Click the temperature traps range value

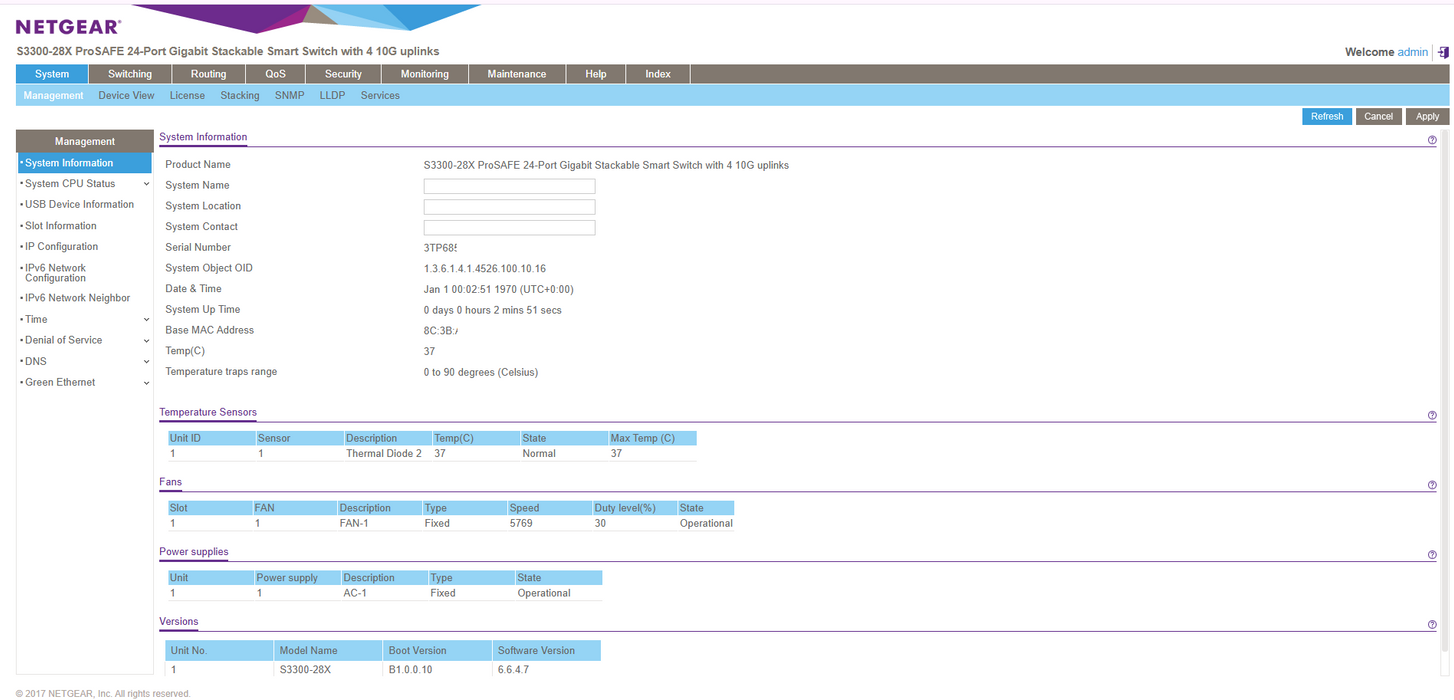tap(481, 373)
